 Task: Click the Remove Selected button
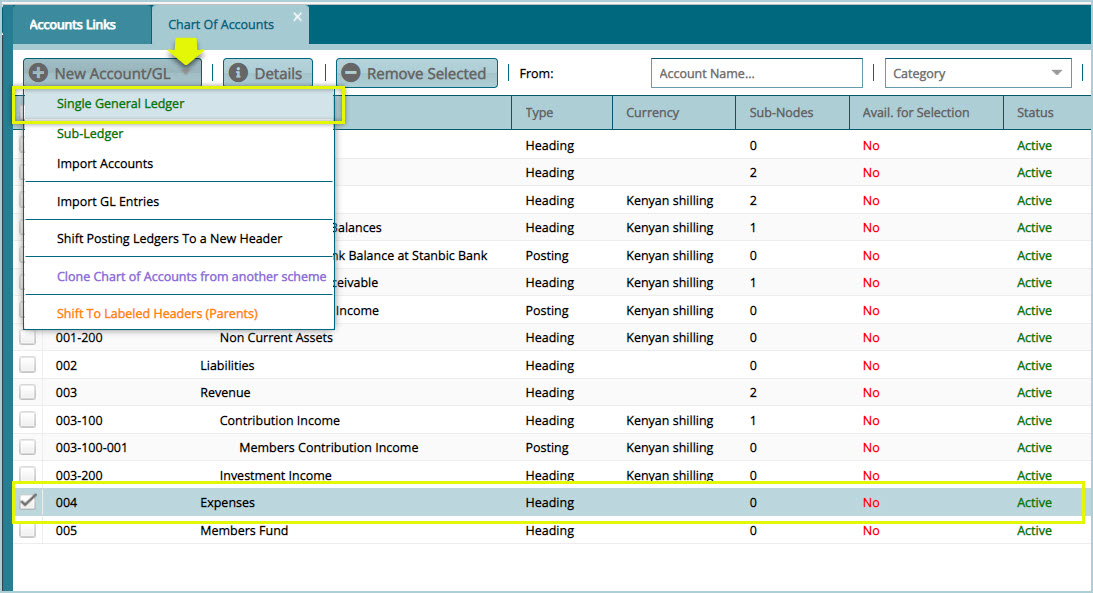tap(417, 72)
